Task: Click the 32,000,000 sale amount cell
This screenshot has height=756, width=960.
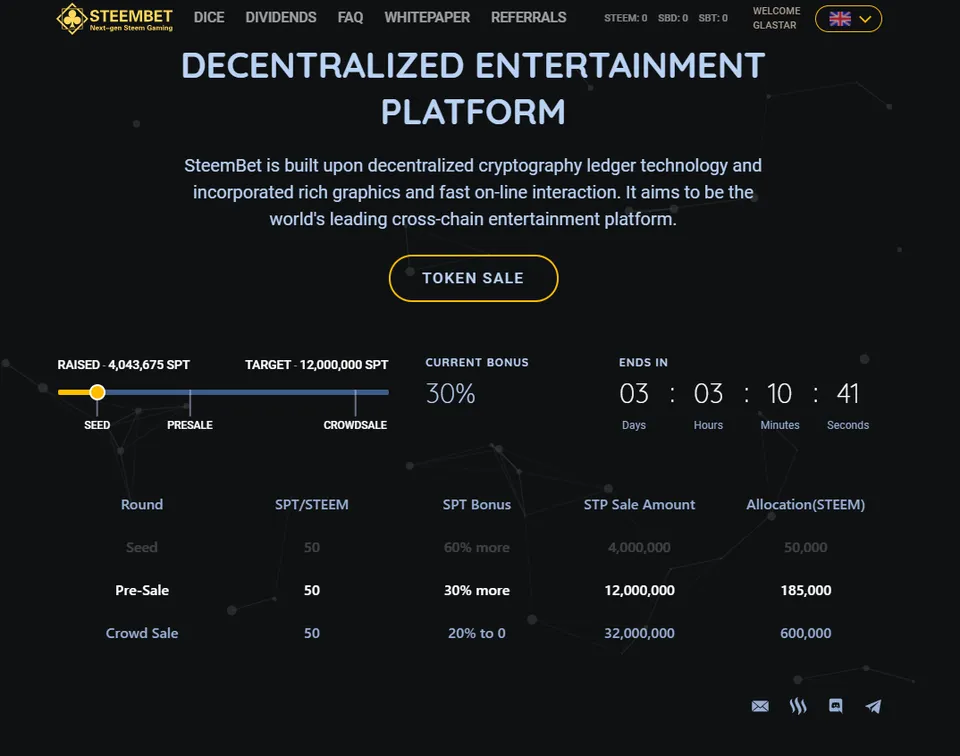Action: tap(639, 633)
